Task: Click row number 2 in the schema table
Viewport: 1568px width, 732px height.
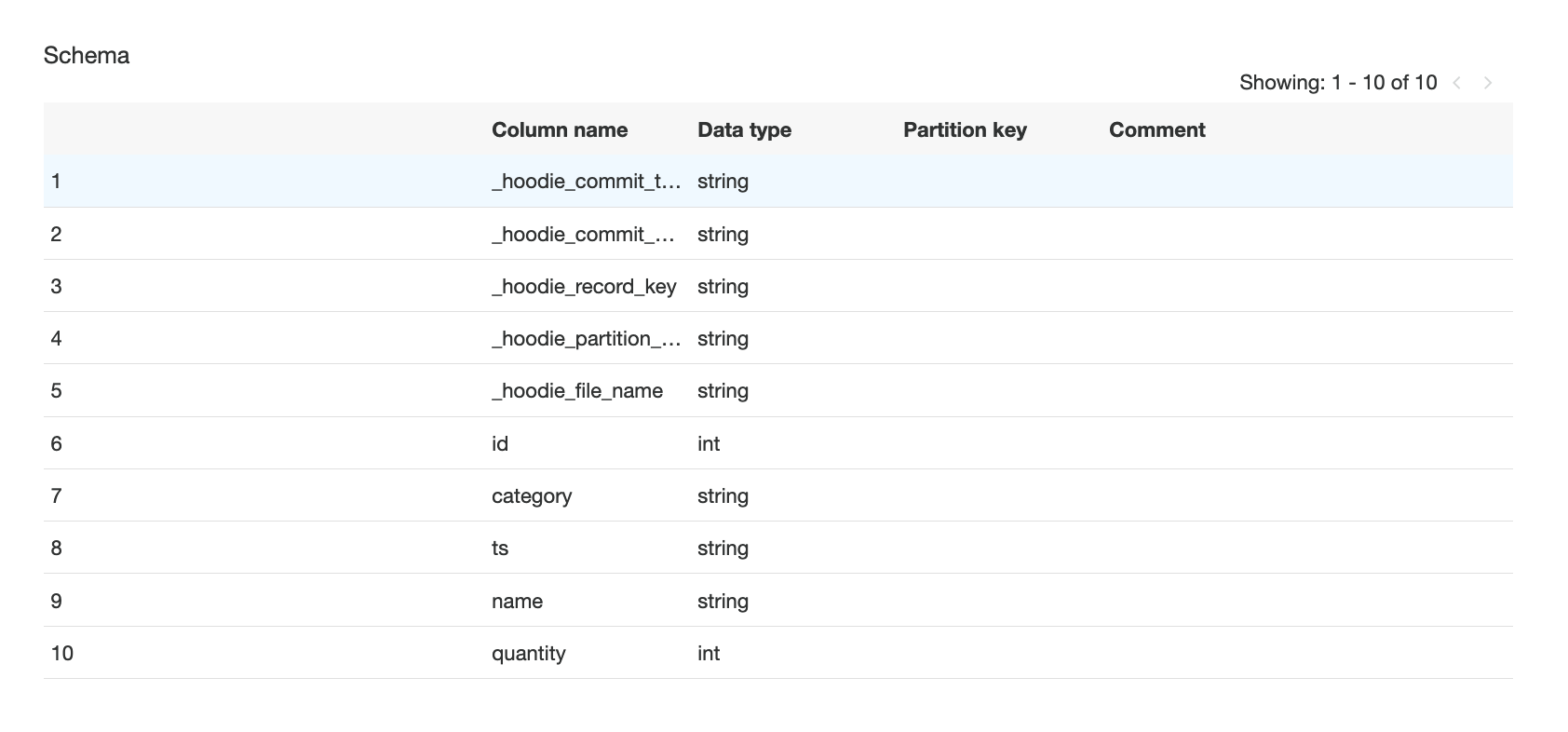Action: (x=57, y=235)
